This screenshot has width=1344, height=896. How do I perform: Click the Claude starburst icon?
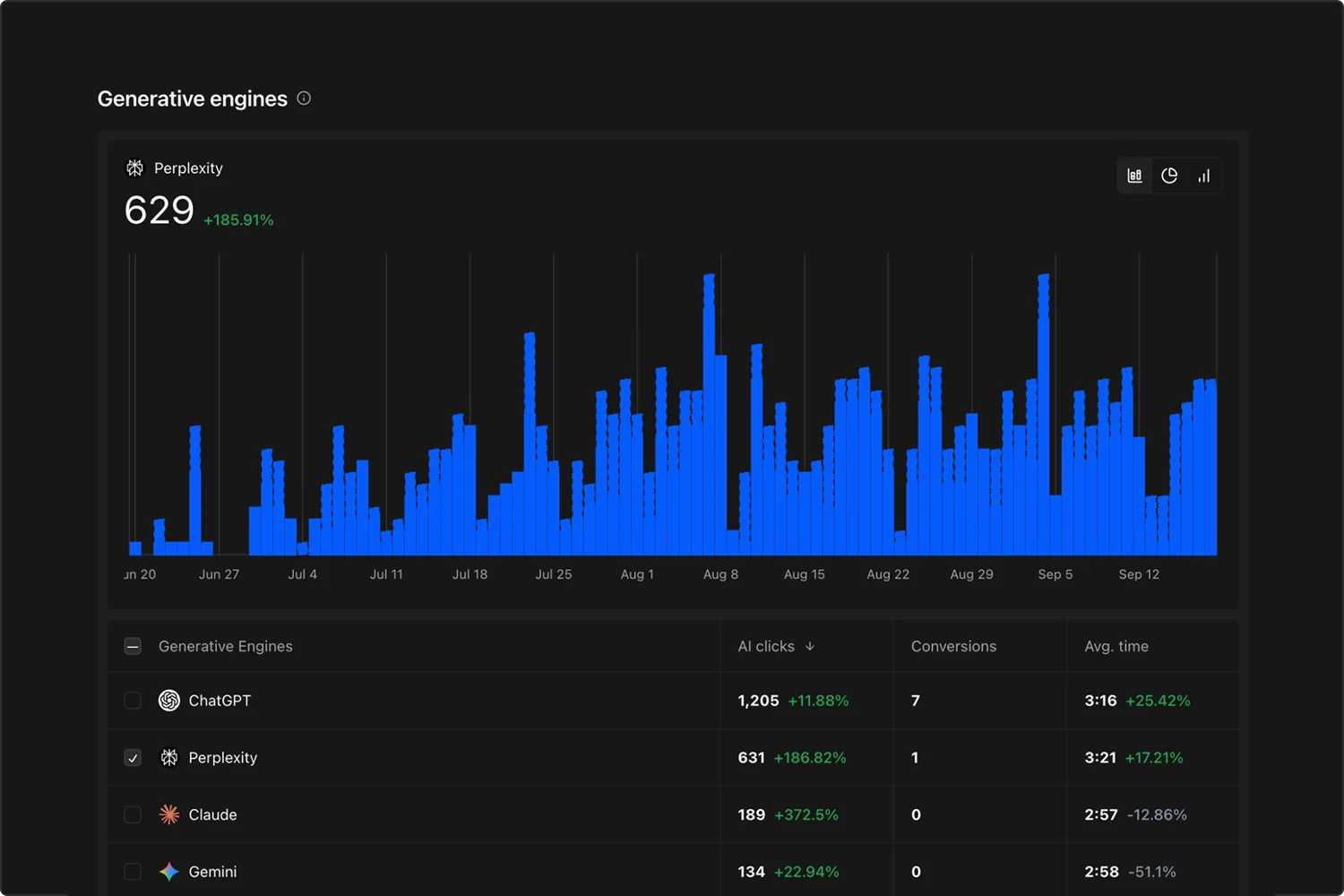pyautogui.click(x=169, y=814)
